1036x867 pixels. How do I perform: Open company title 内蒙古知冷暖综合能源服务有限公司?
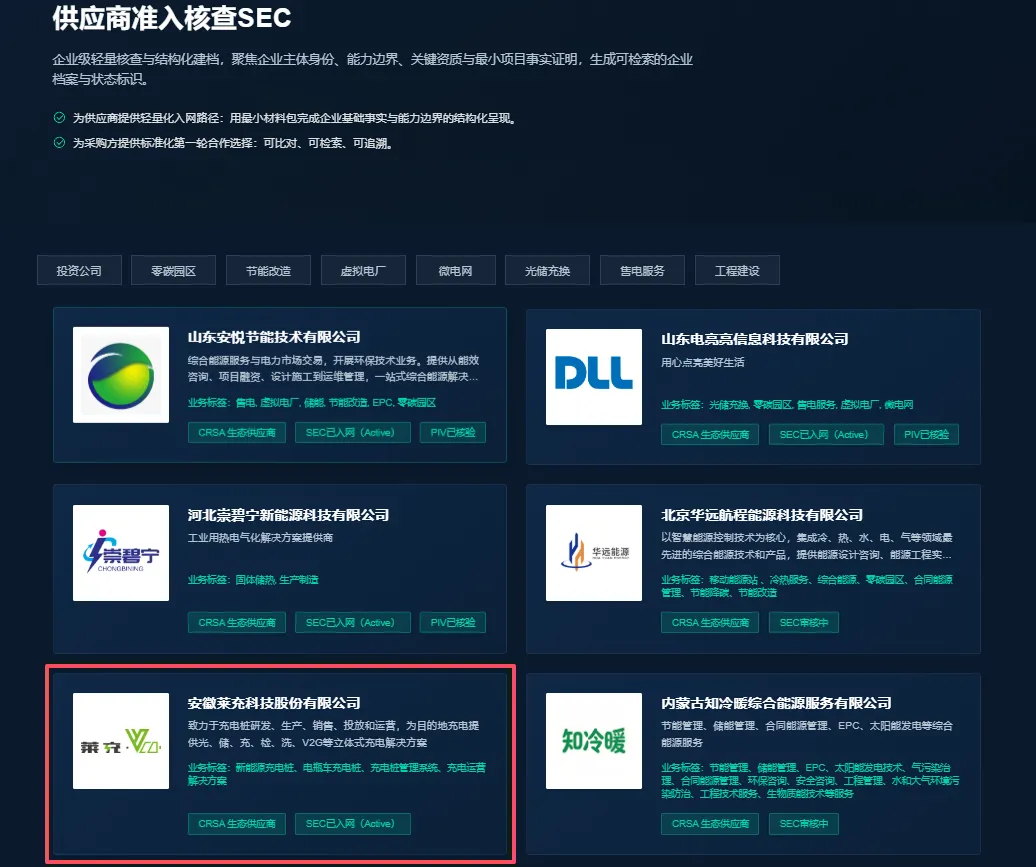coord(776,702)
